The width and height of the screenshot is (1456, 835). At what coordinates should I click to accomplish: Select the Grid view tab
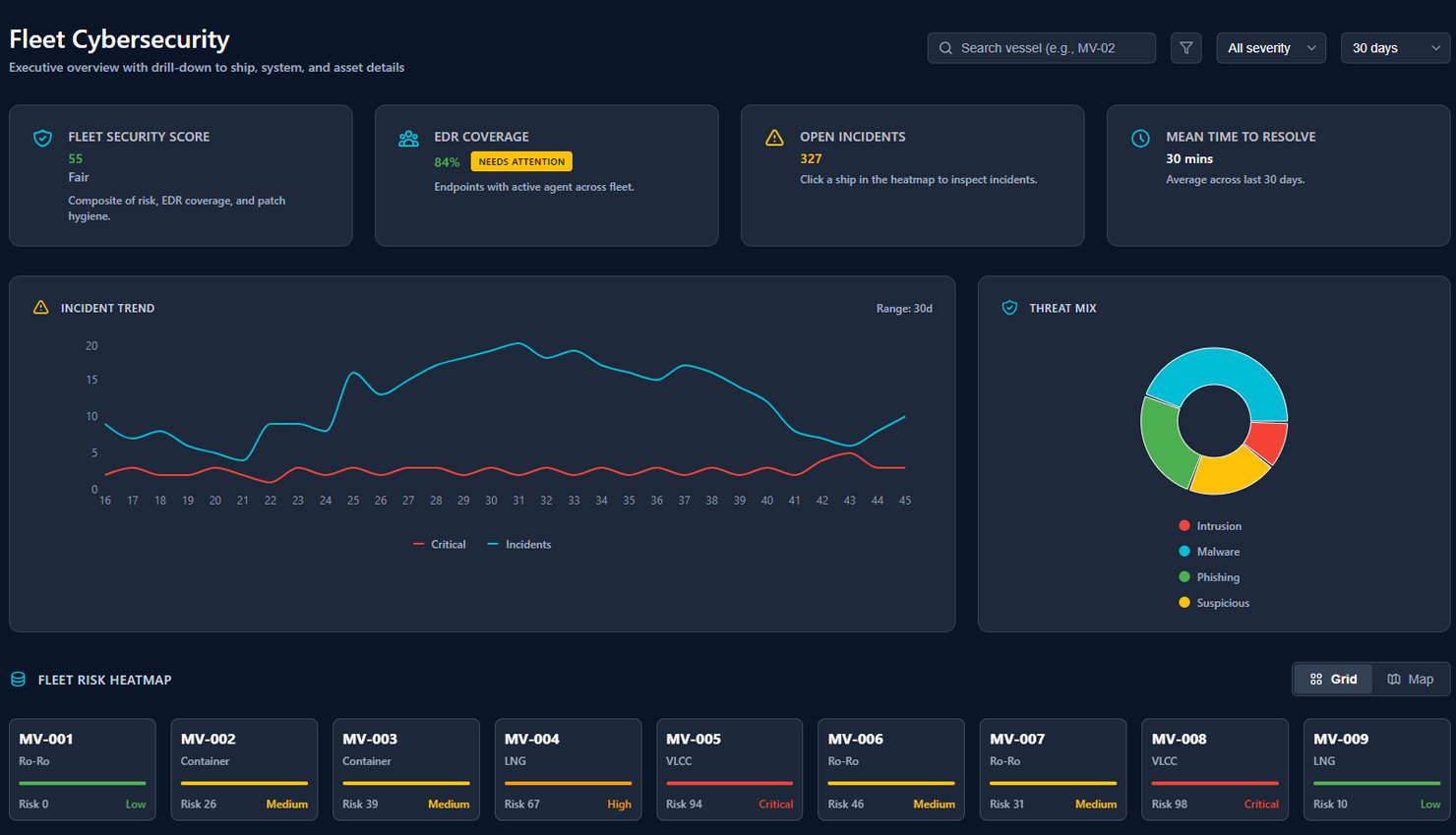pyautogui.click(x=1333, y=680)
